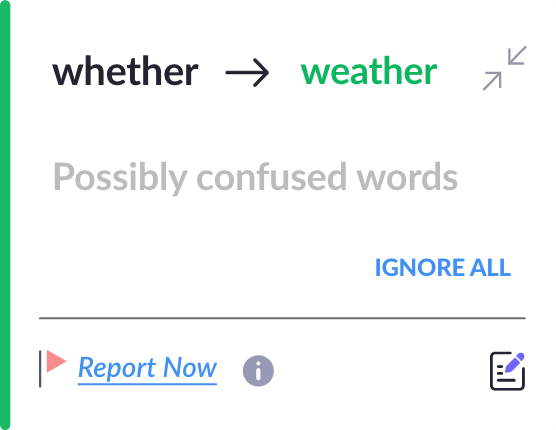The width and height of the screenshot is (556, 430).
Task: Collapse the suggestion card with inward arrows icon
Action: [505, 68]
